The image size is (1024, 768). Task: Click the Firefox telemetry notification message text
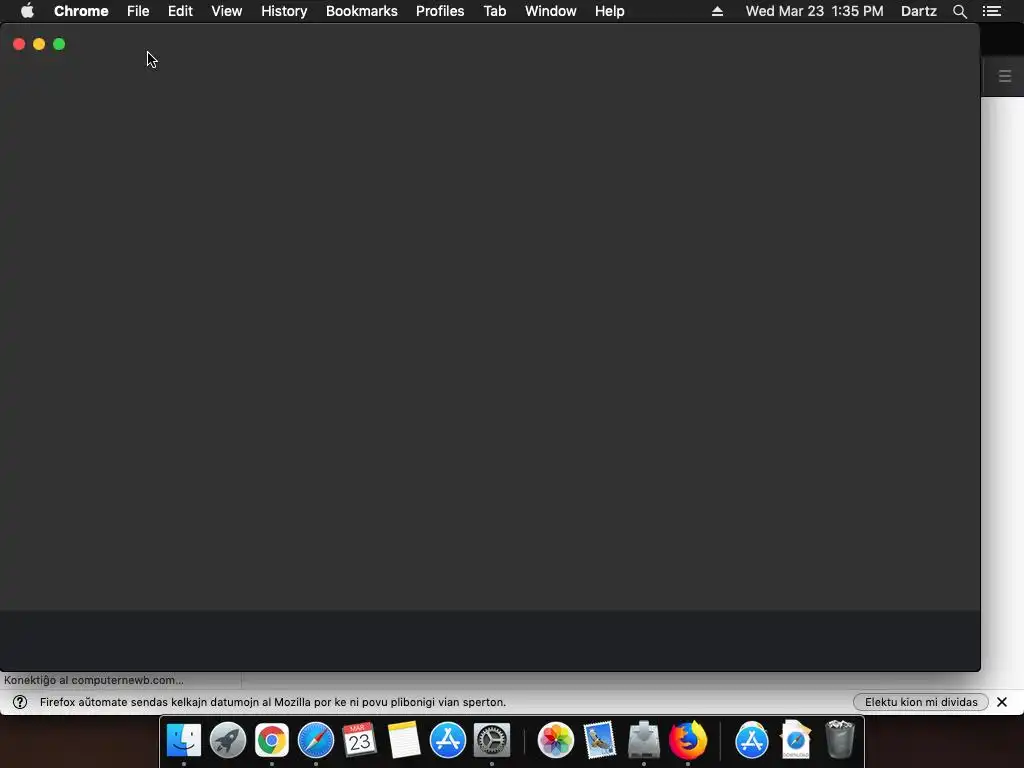pyautogui.click(x=273, y=702)
